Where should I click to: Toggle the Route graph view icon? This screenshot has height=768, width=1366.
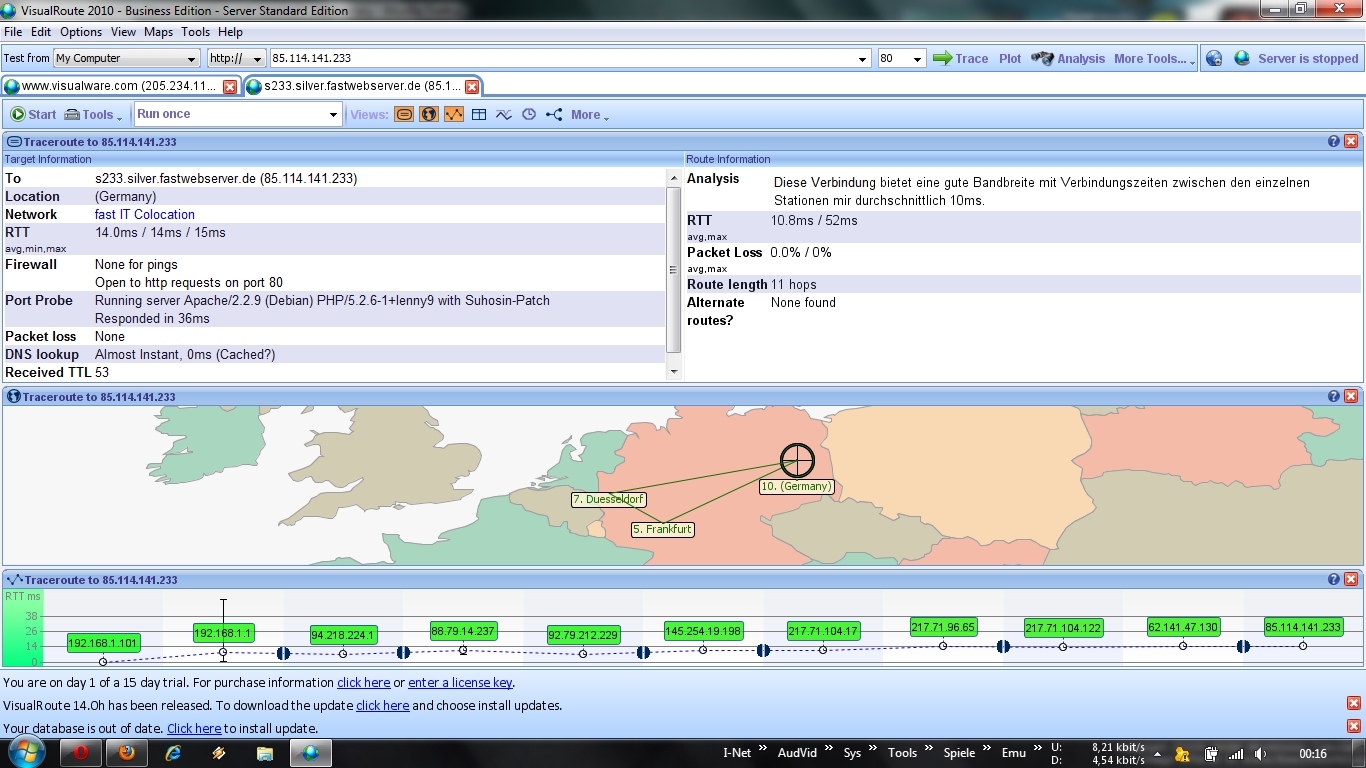click(x=454, y=115)
